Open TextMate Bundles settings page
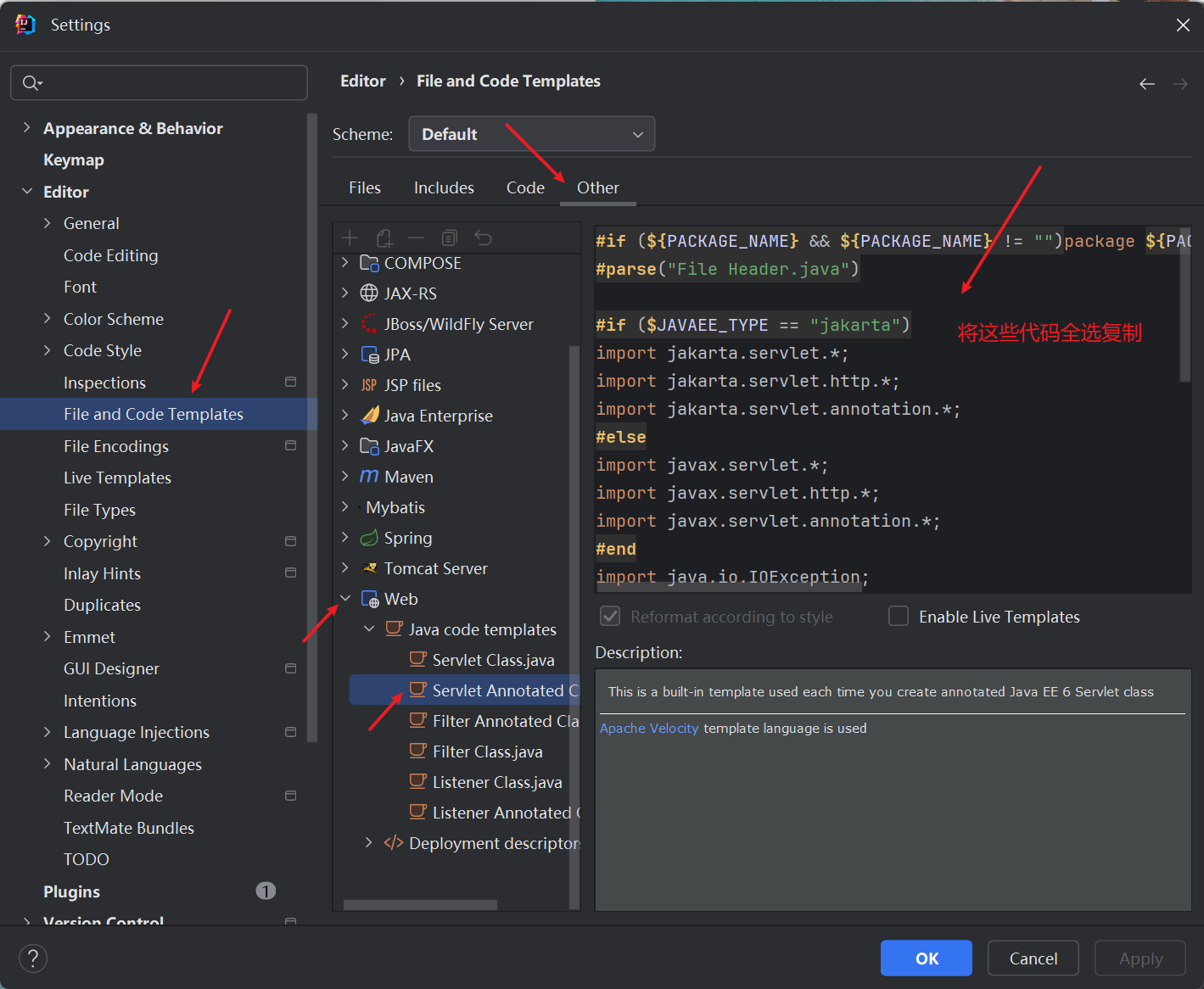 pos(129,828)
